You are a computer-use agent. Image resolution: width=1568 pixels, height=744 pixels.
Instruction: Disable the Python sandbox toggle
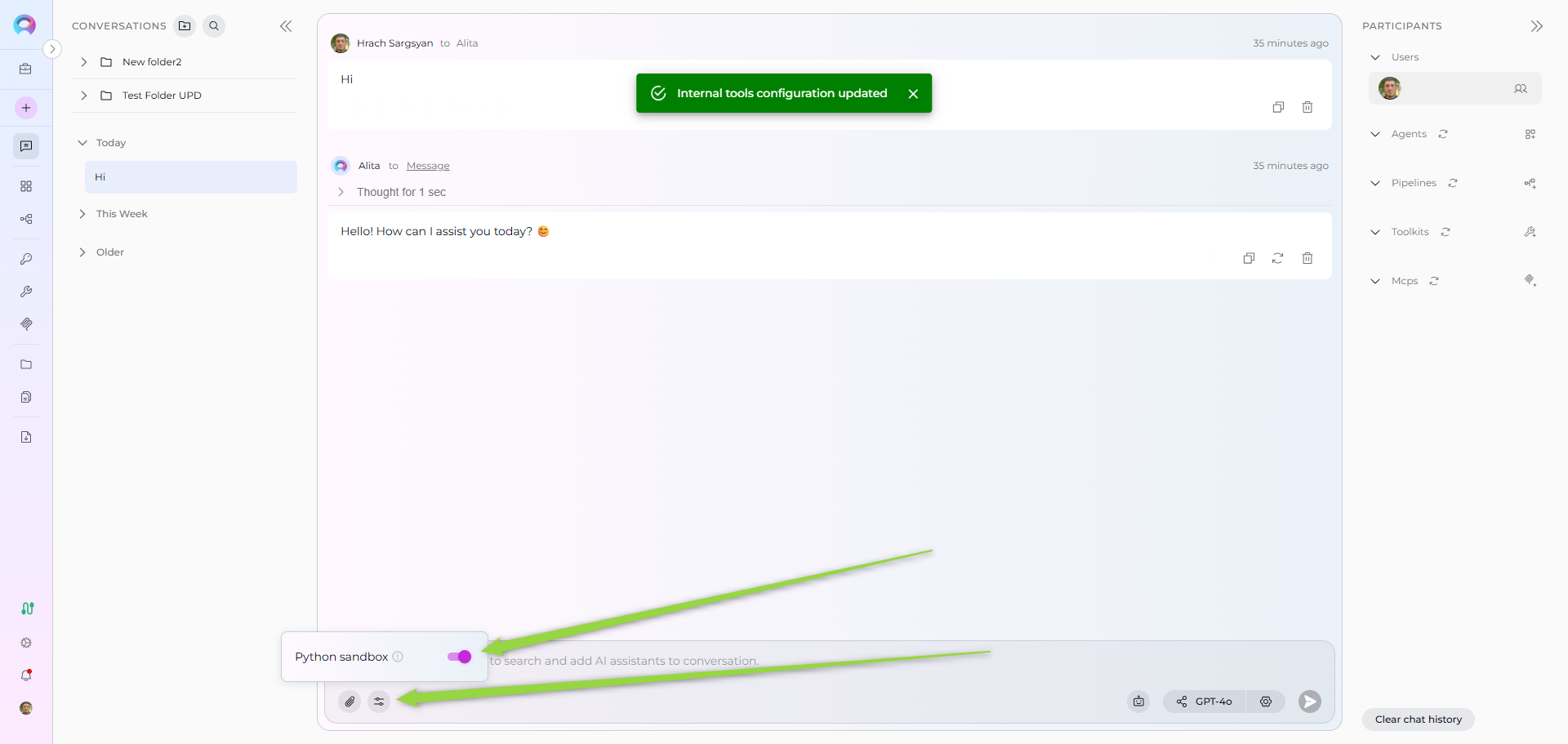click(459, 657)
